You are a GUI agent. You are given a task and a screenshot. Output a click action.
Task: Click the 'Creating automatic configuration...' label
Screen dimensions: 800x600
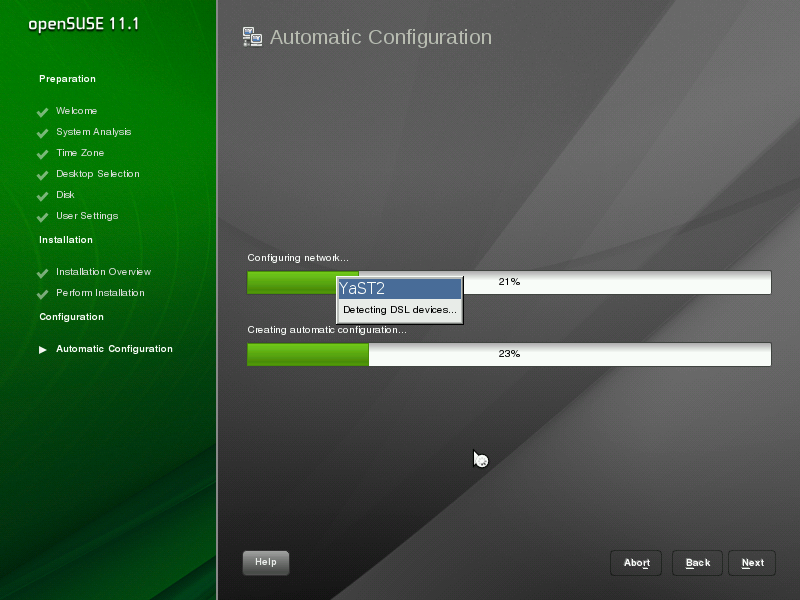(327, 330)
